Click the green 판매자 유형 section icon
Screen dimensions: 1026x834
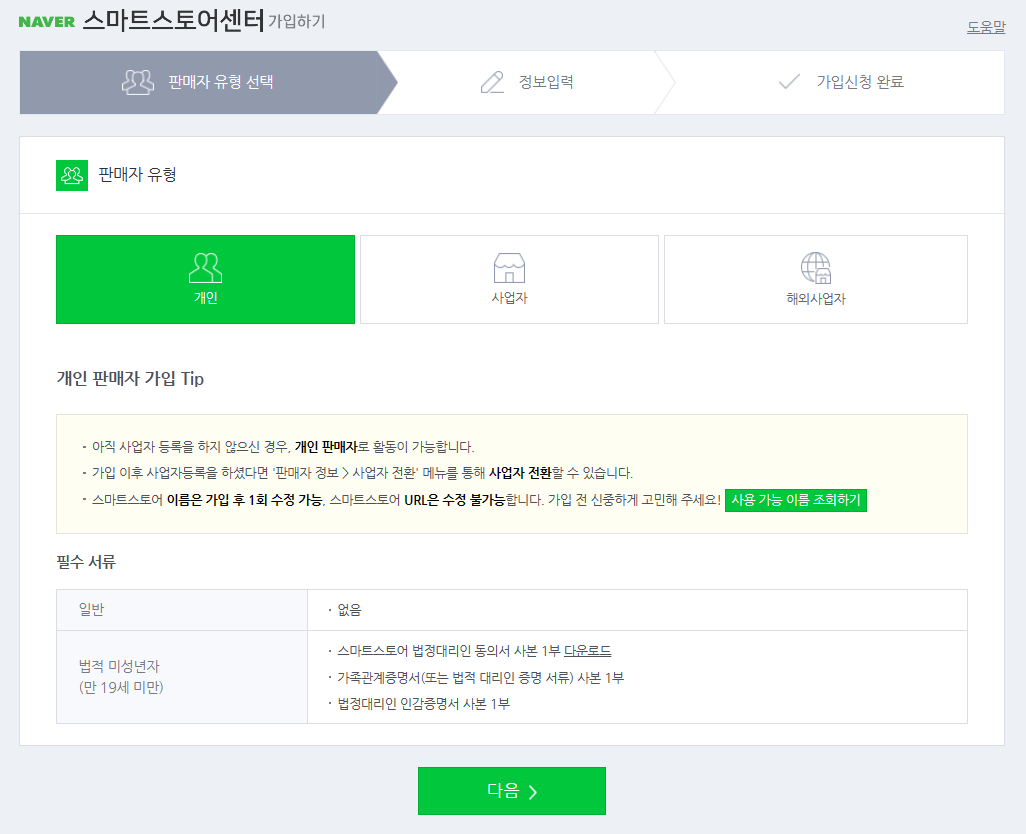point(72,175)
